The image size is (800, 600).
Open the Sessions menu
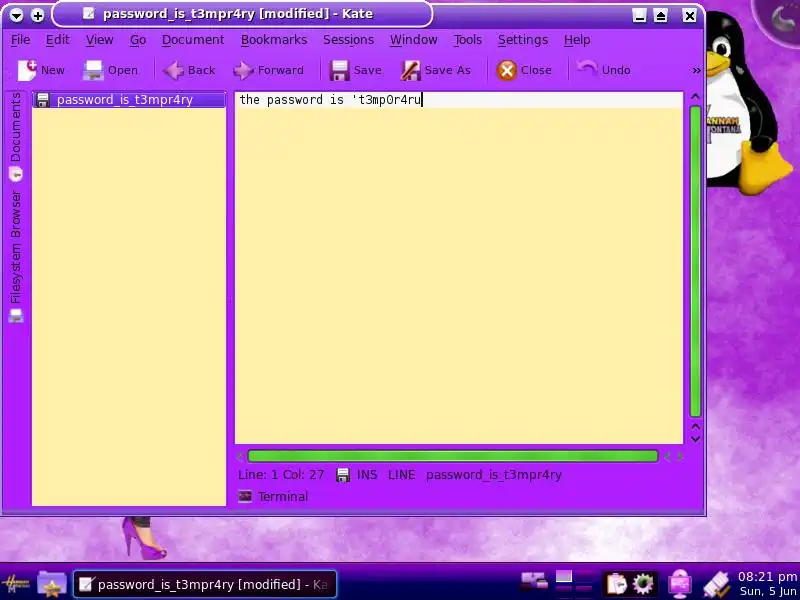point(348,40)
